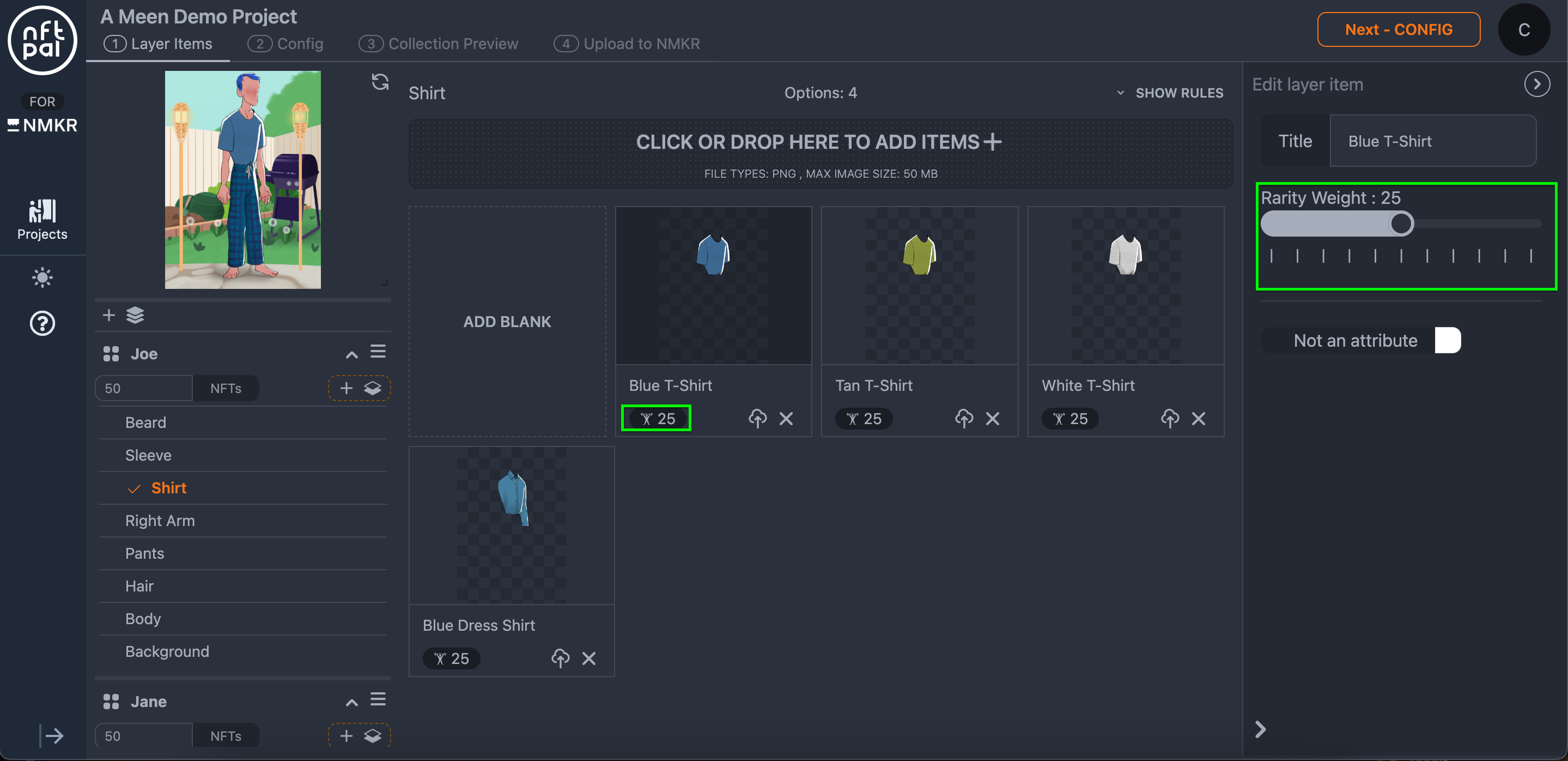Click upload icon on Tan T-Shirt

[x=964, y=418]
